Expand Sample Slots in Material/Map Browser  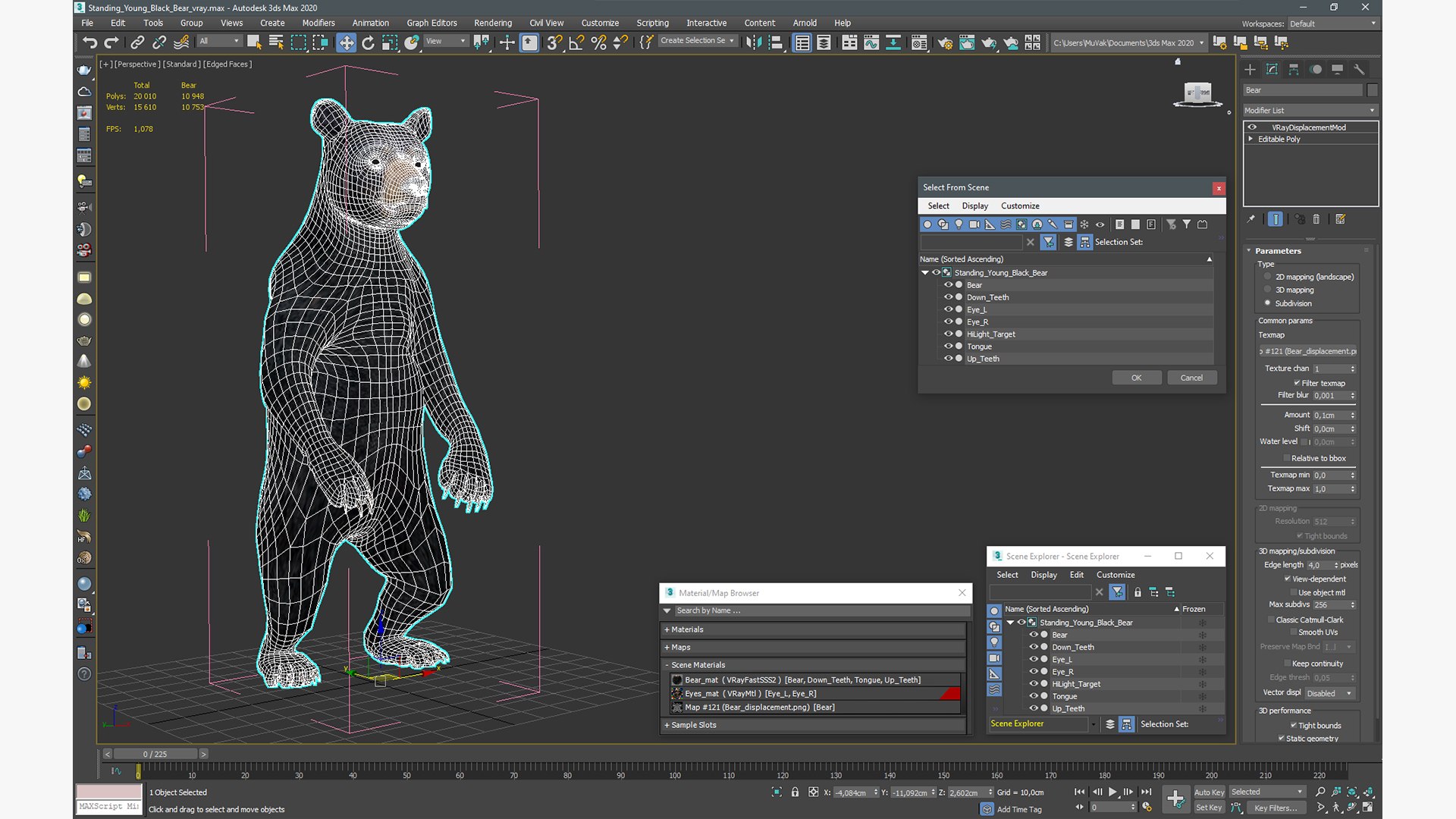coord(814,725)
